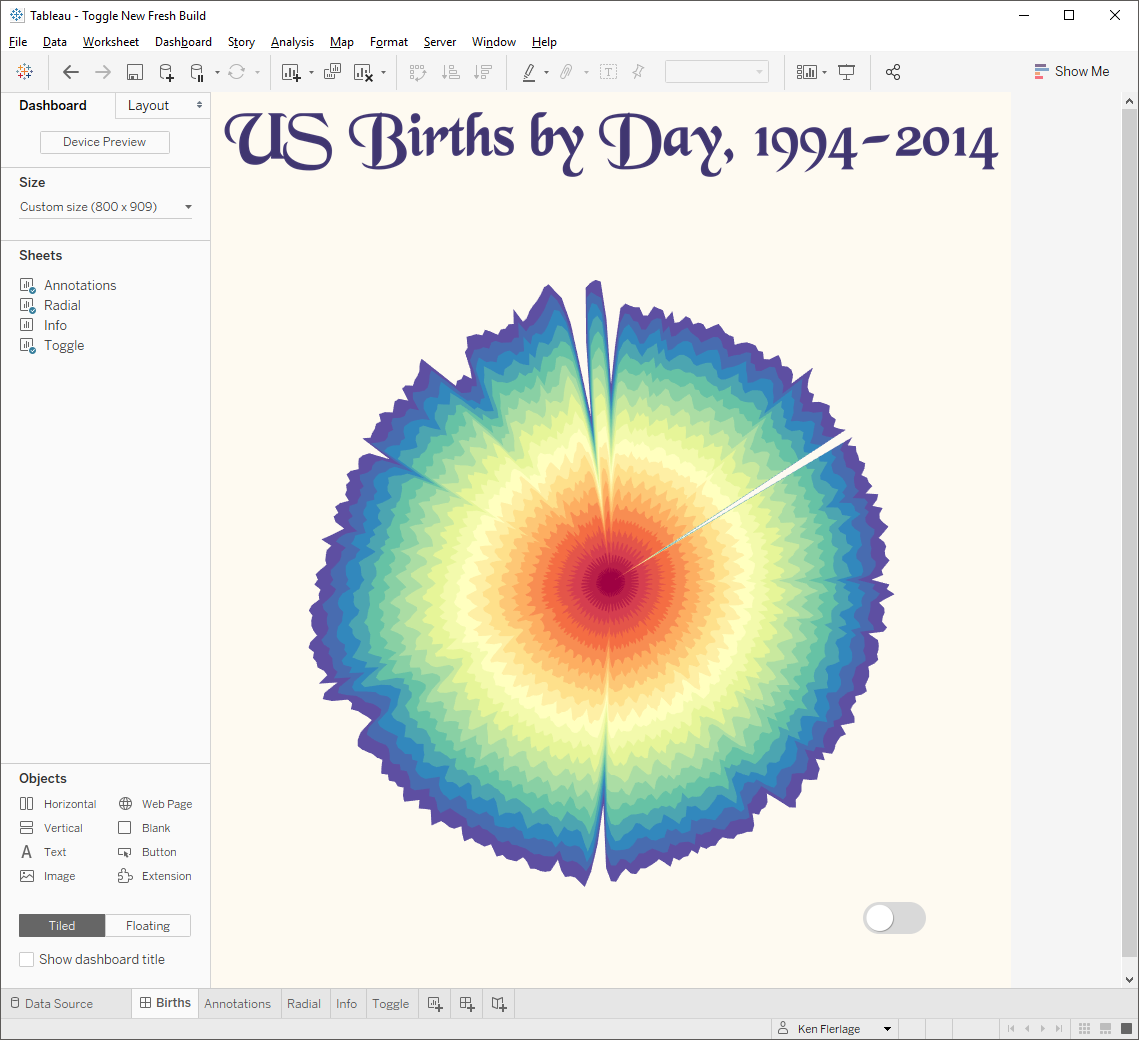1139x1040 pixels.
Task: Click the Show Mark Labels icon
Action: (608, 71)
